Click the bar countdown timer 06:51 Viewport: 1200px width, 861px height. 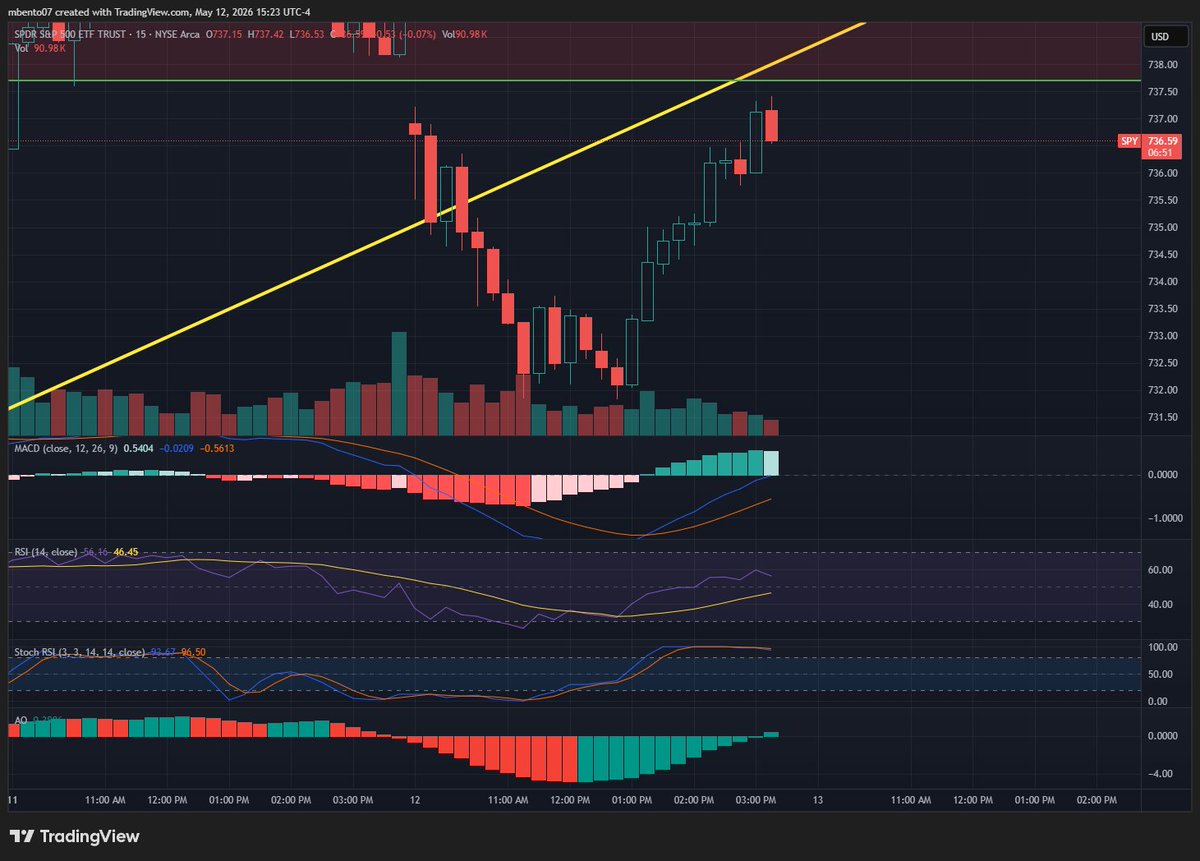click(x=1160, y=153)
